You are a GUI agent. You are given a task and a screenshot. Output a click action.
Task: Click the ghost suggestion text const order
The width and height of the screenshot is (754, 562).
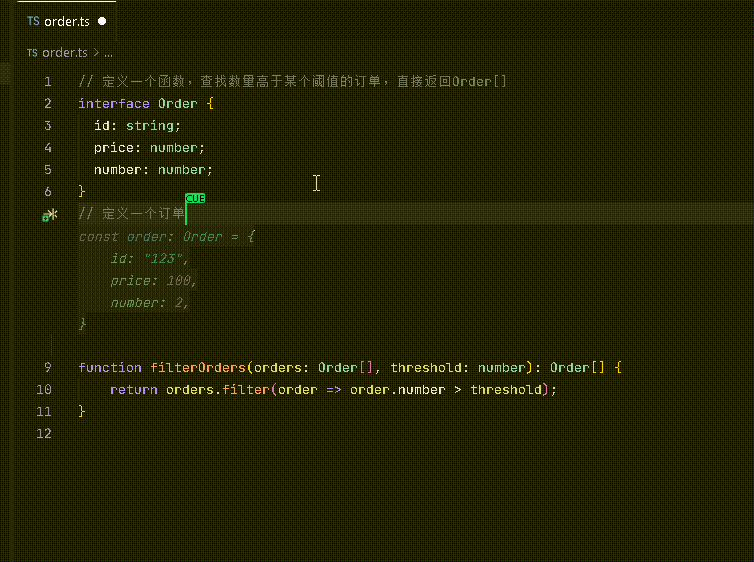point(120,237)
